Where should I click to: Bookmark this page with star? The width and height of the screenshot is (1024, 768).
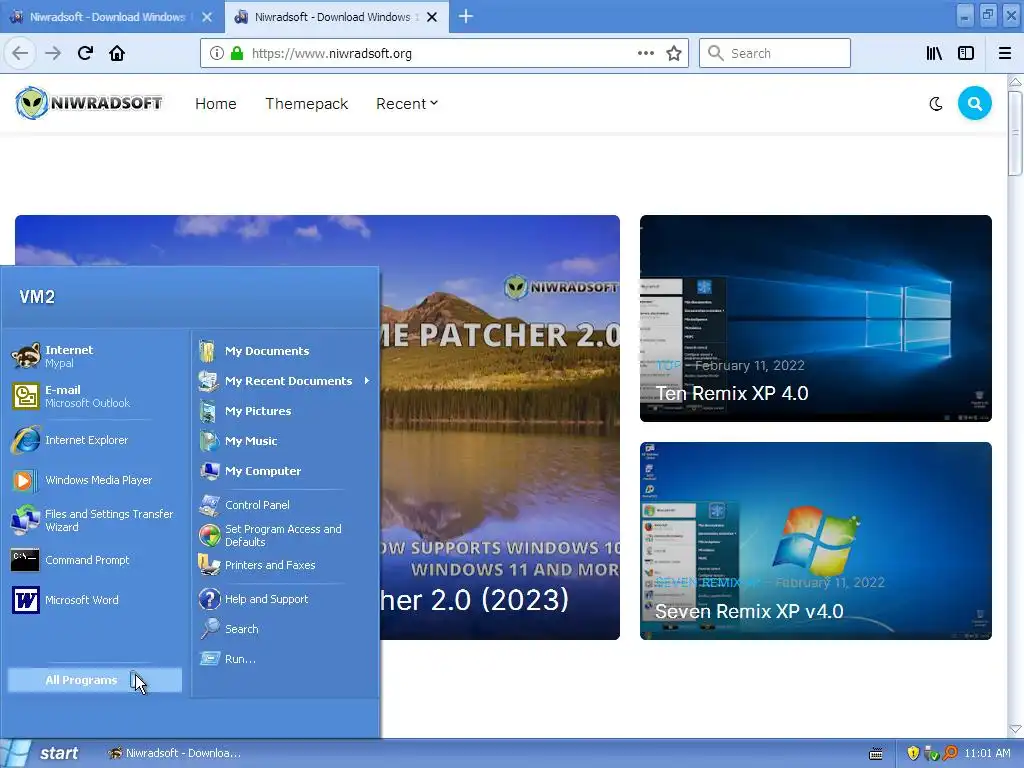[674, 54]
